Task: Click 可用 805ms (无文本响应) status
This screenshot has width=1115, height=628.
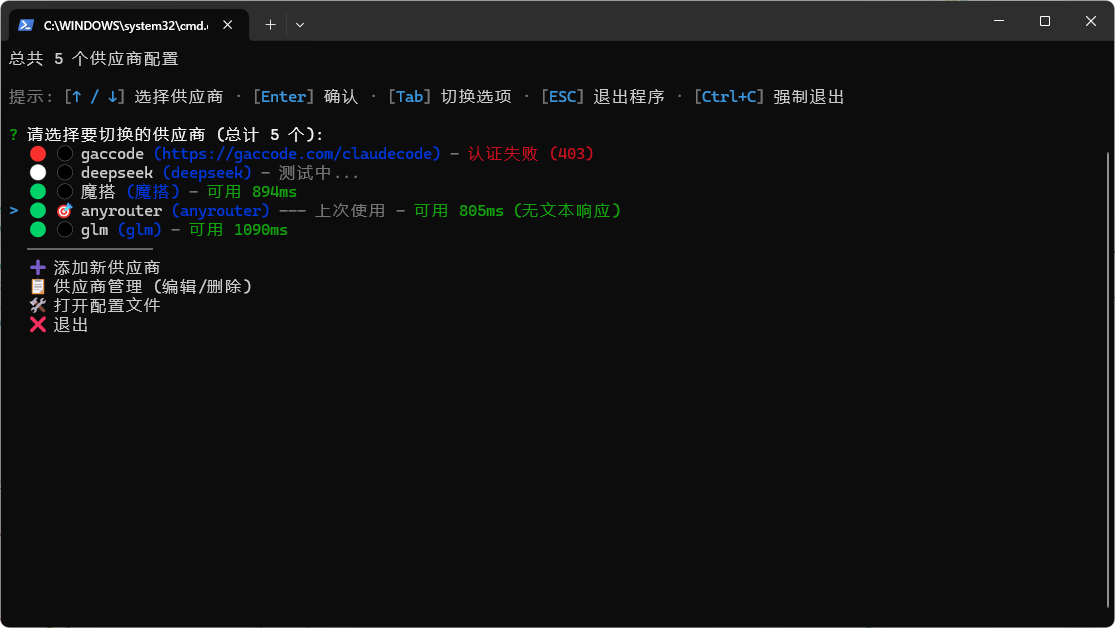Action: click(x=518, y=211)
